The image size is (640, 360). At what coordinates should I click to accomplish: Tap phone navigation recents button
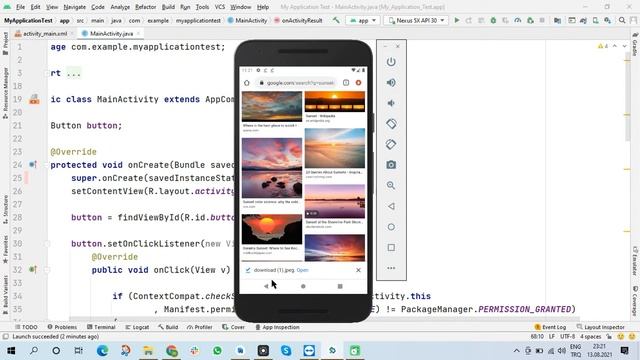(x=340, y=286)
